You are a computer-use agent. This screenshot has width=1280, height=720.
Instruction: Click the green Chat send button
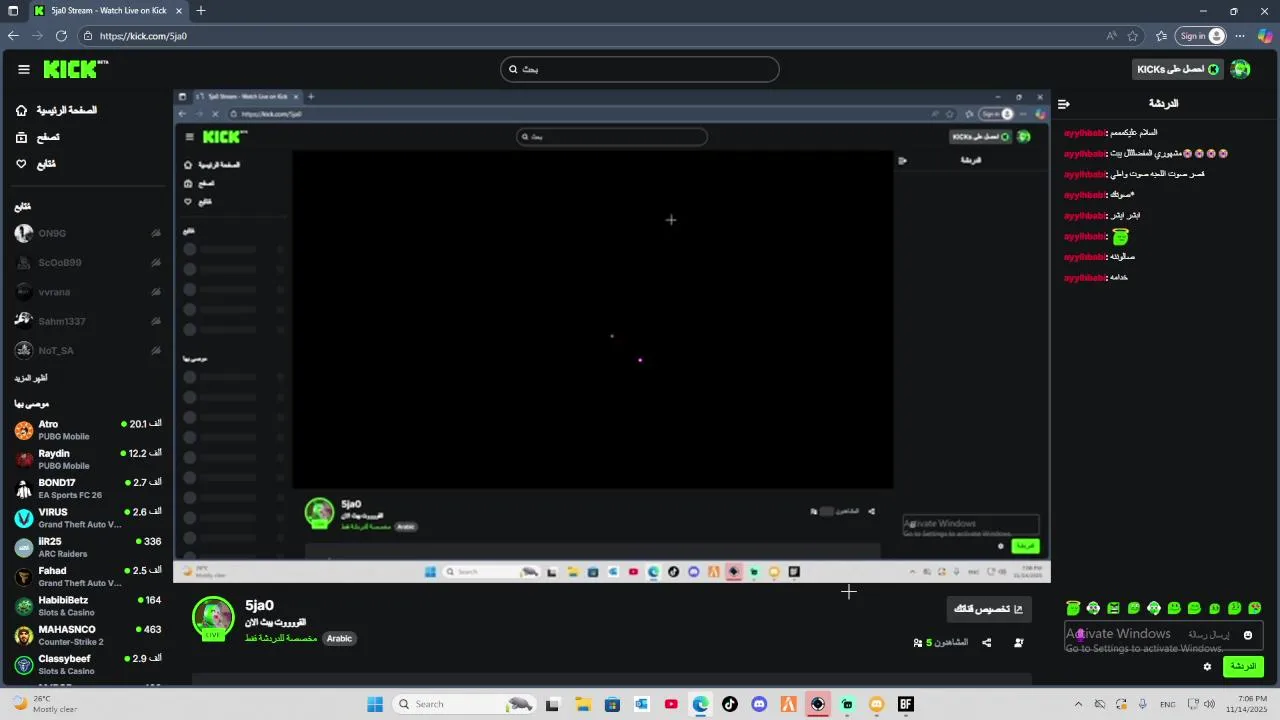point(1243,667)
